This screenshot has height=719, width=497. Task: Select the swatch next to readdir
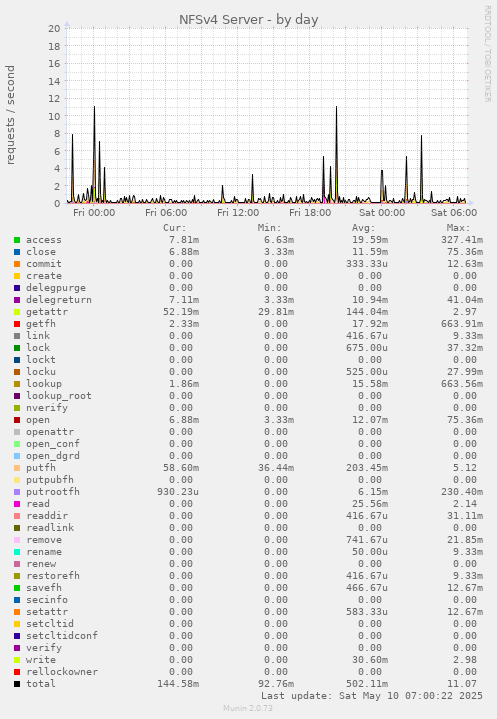(17, 515)
